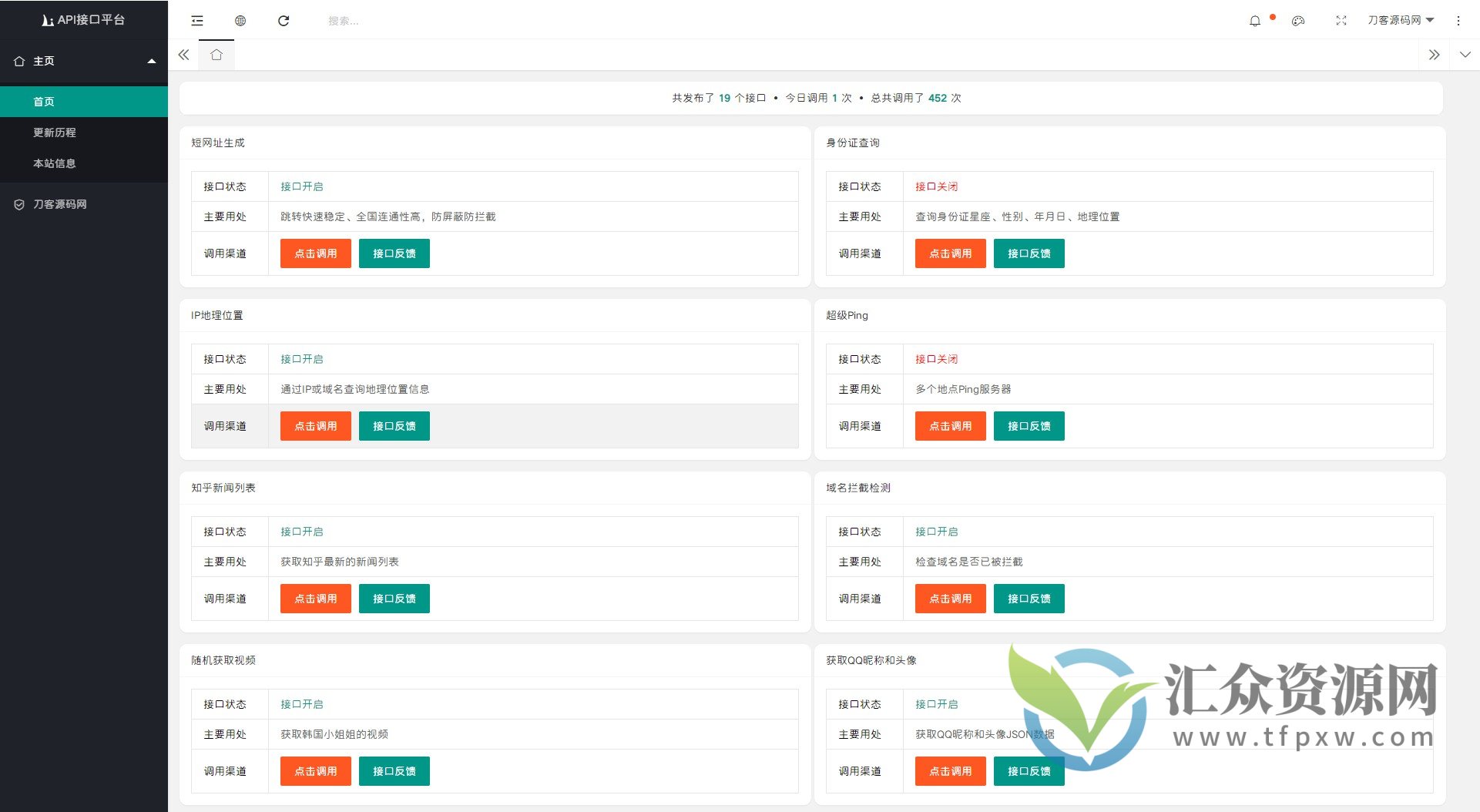
Task: Focus the top search input field
Action: [x=385, y=21]
